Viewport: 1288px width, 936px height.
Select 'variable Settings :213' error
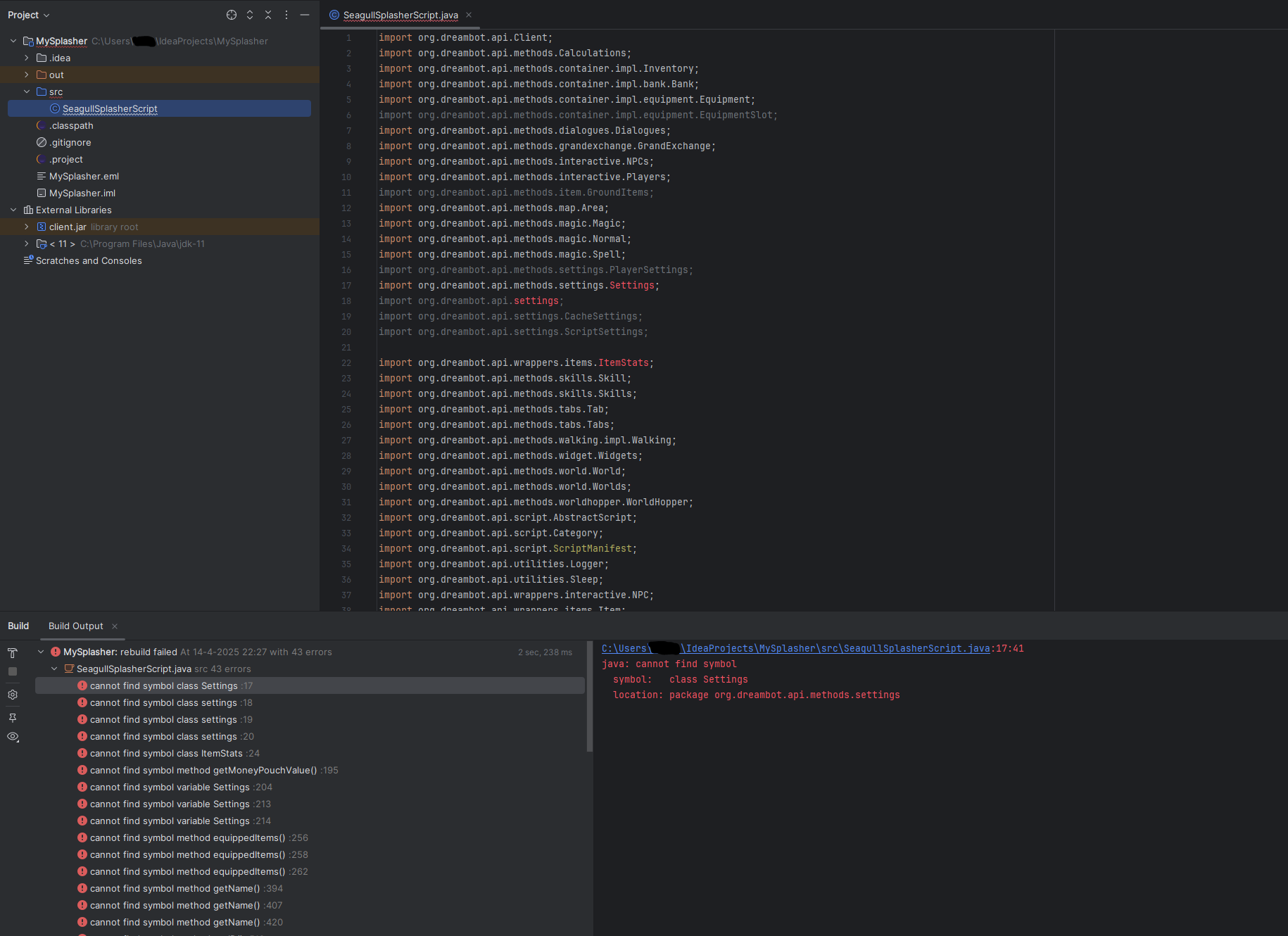tap(174, 804)
